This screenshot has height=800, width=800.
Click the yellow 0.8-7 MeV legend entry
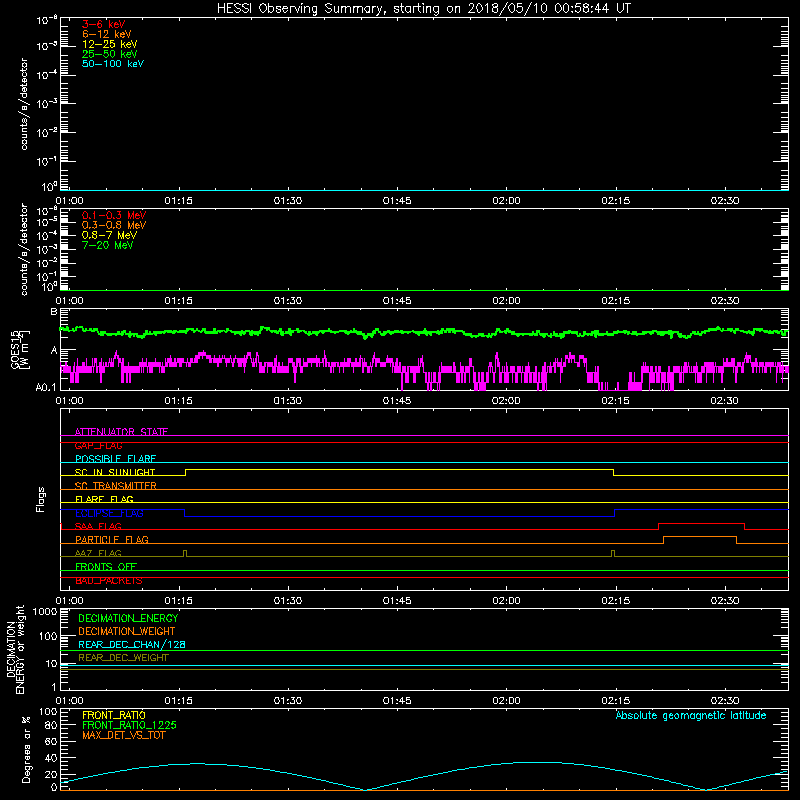(109, 235)
